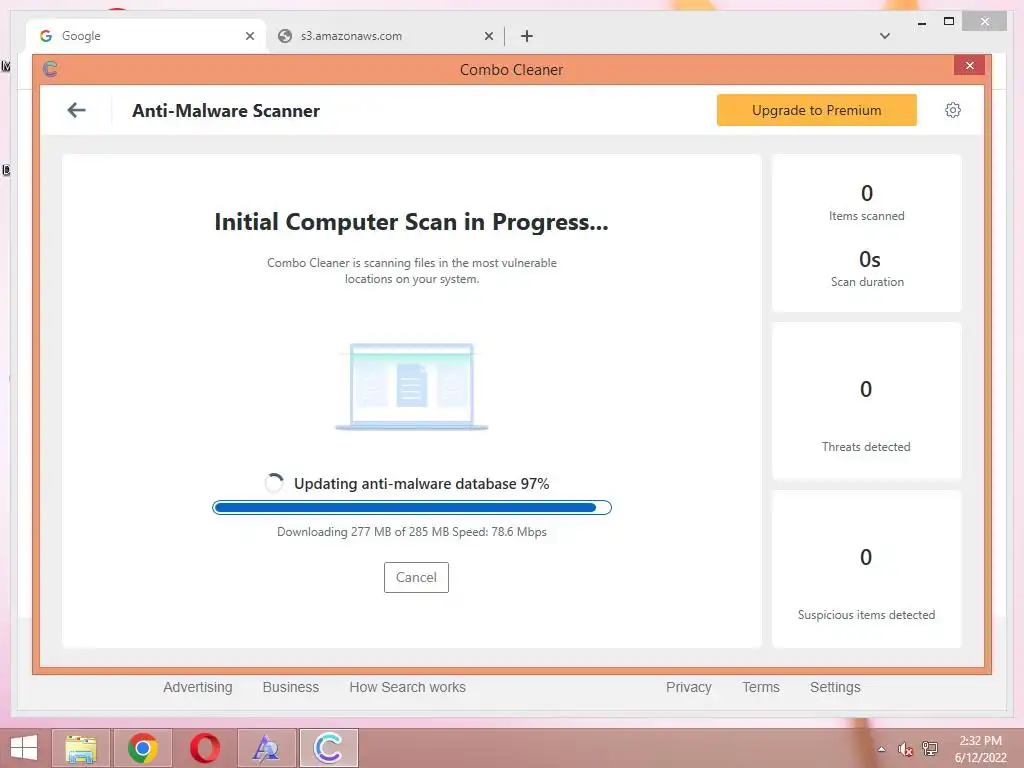Switch to the s3.amazonaws.com tab
1024x768 pixels.
pyautogui.click(x=383, y=36)
